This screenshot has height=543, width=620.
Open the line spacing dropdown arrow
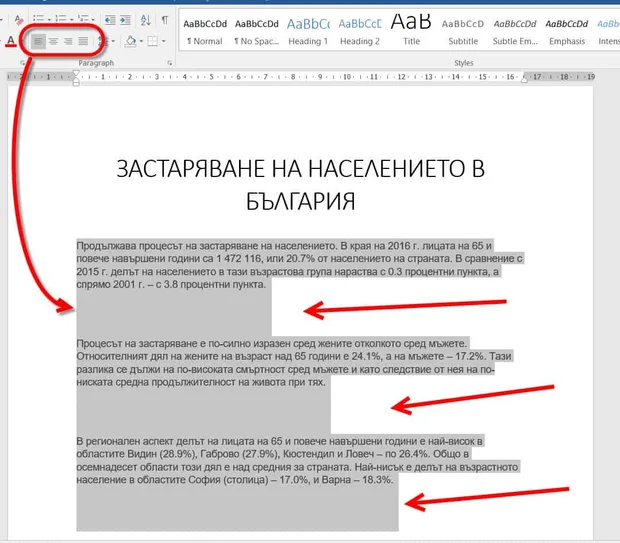click(x=113, y=41)
